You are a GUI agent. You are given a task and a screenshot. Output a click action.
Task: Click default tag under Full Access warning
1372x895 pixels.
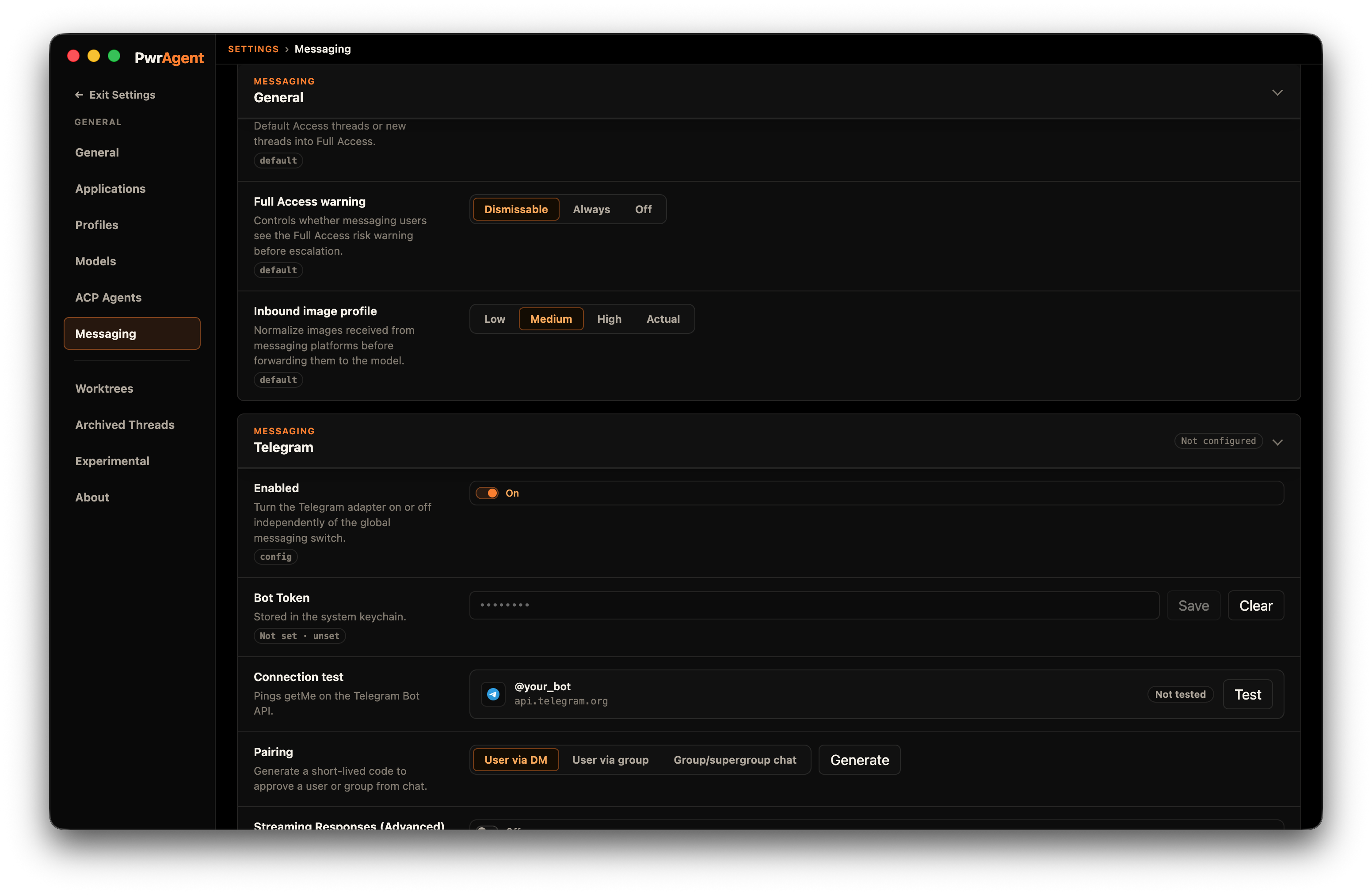click(x=278, y=271)
